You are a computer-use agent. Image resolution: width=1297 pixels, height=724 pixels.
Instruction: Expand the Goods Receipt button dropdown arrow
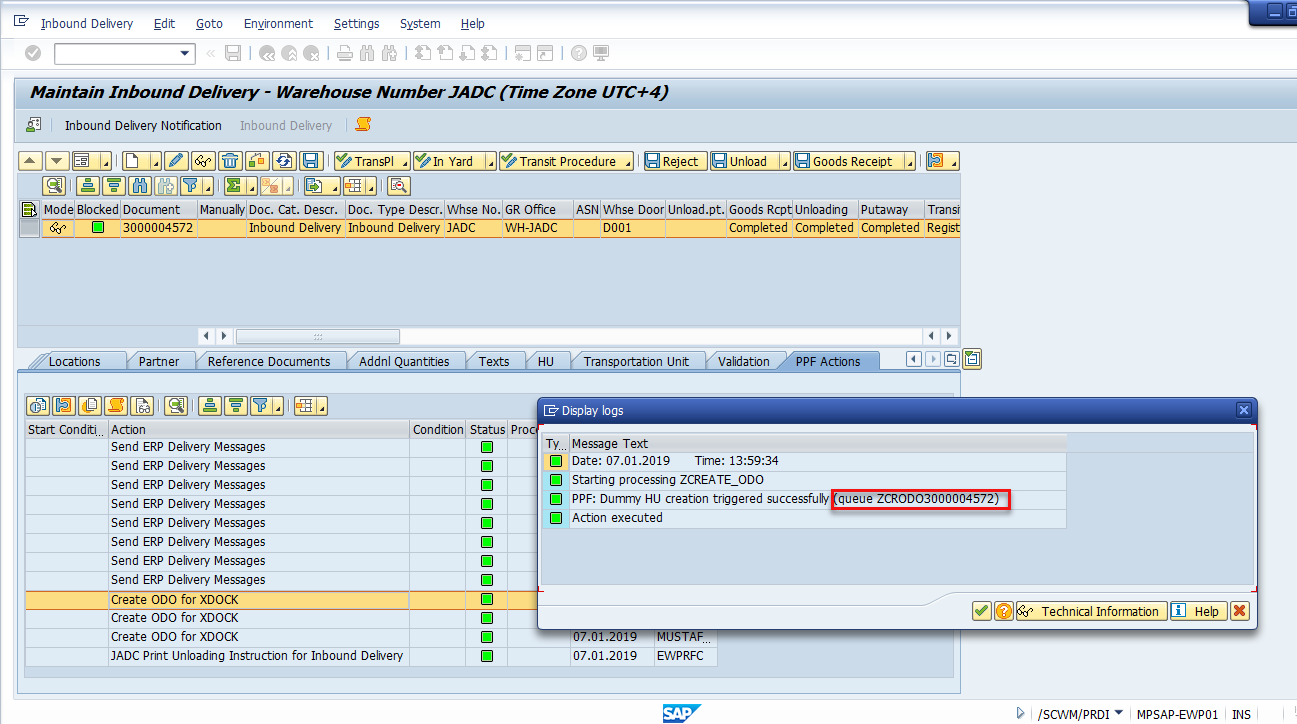pyautogui.click(x=910, y=162)
